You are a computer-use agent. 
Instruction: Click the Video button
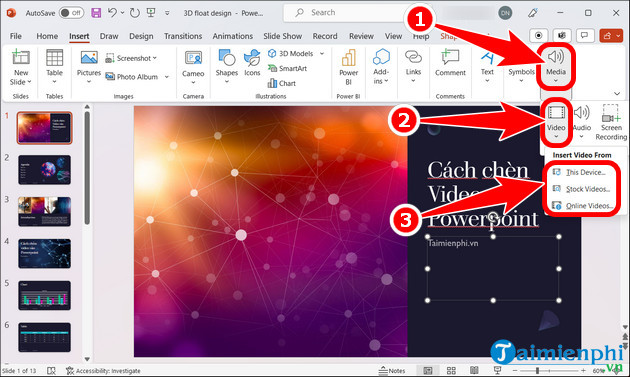(556, 122)
